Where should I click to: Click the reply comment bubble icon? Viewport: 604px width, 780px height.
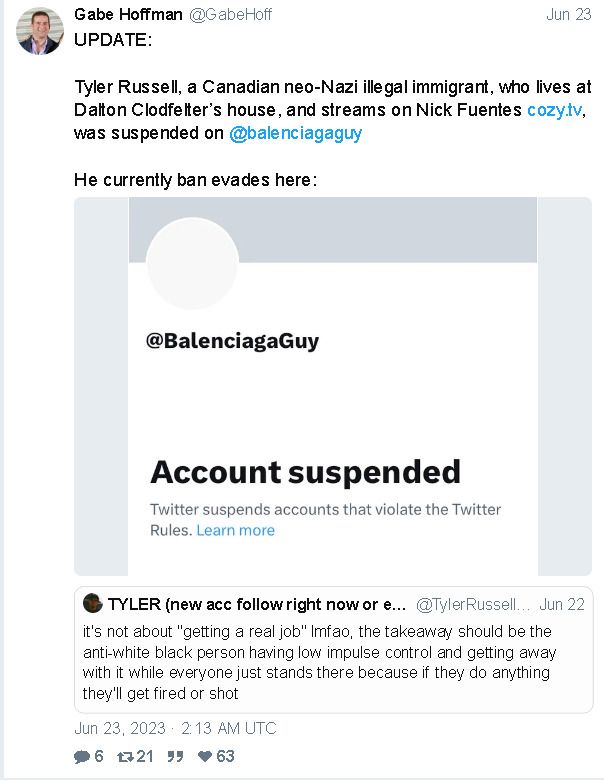tap(82, 757)
